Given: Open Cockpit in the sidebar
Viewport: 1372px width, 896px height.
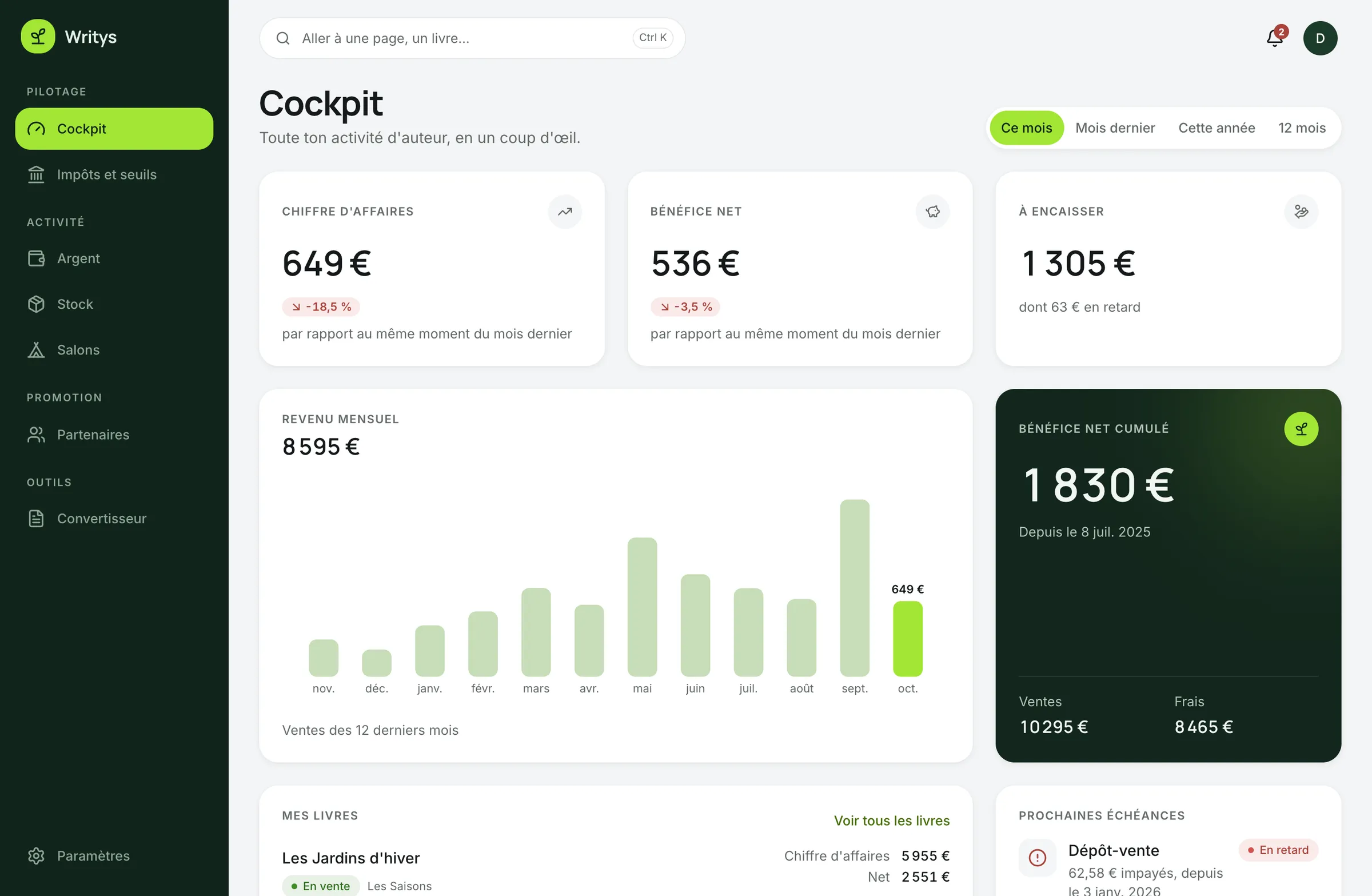Looking at the screenshot, I should pyautogui.click(x=114, y=129).
